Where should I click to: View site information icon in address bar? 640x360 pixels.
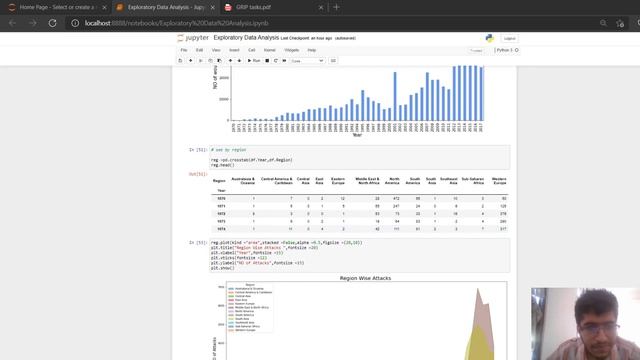click(75, 23)
